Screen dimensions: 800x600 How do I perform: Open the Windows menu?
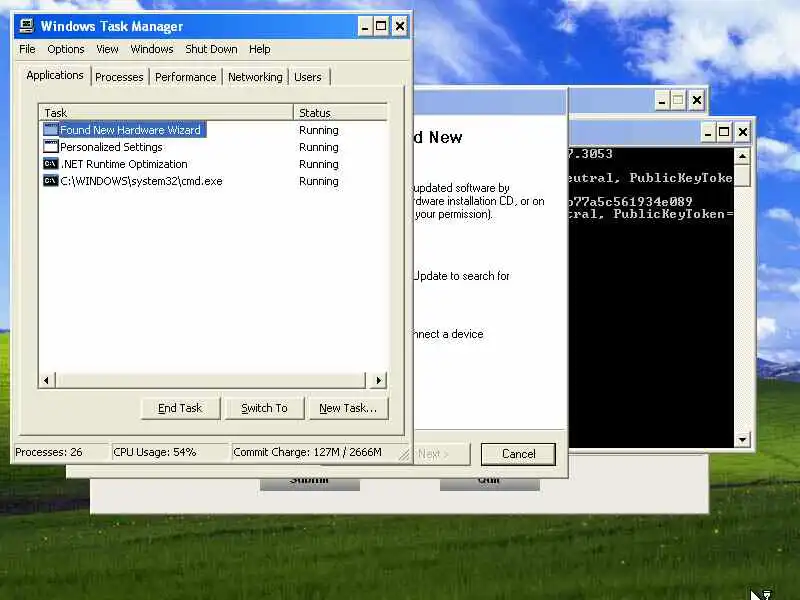coord(152,49)
